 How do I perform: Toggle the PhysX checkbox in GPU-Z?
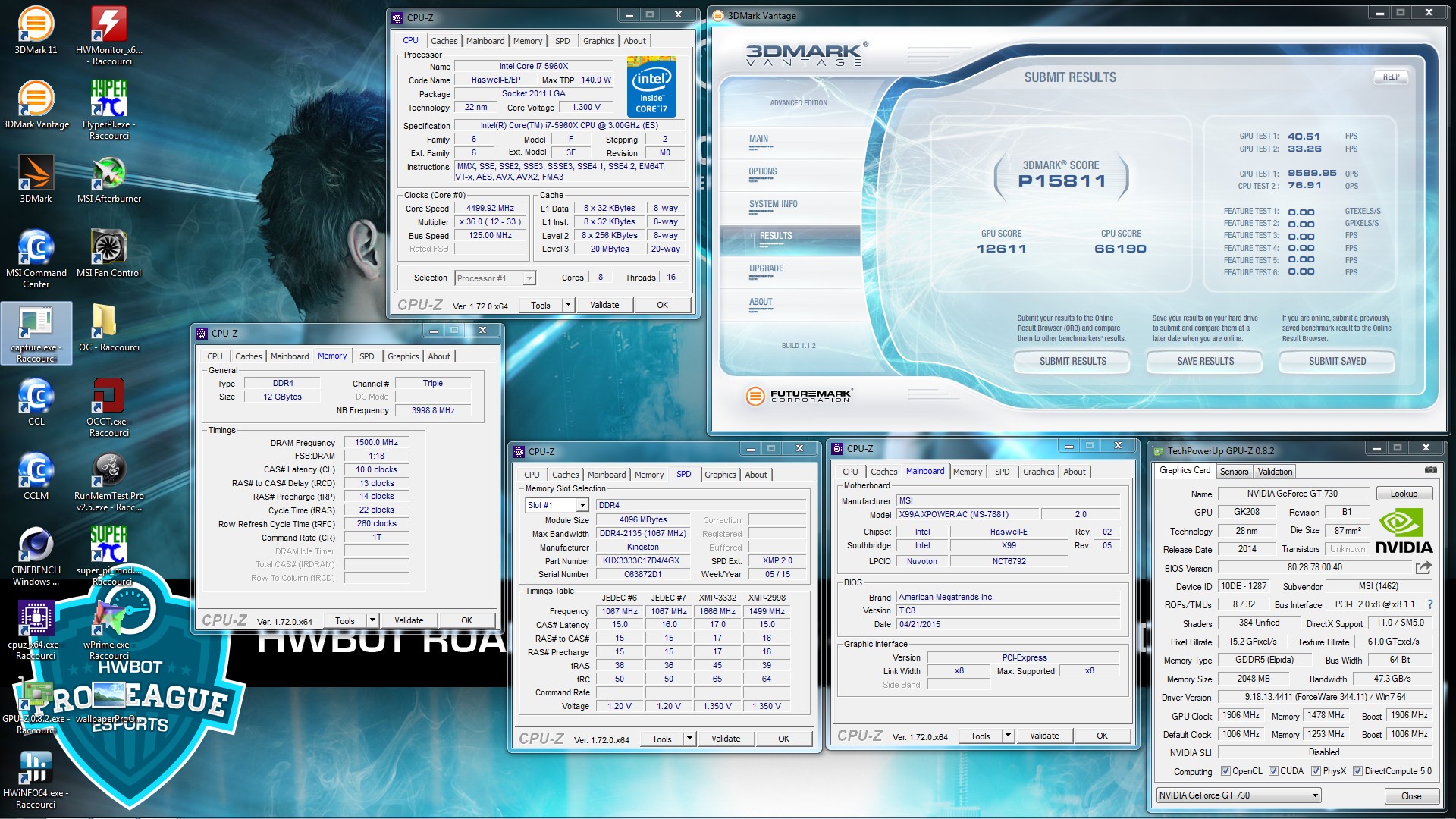point(1316,771)
